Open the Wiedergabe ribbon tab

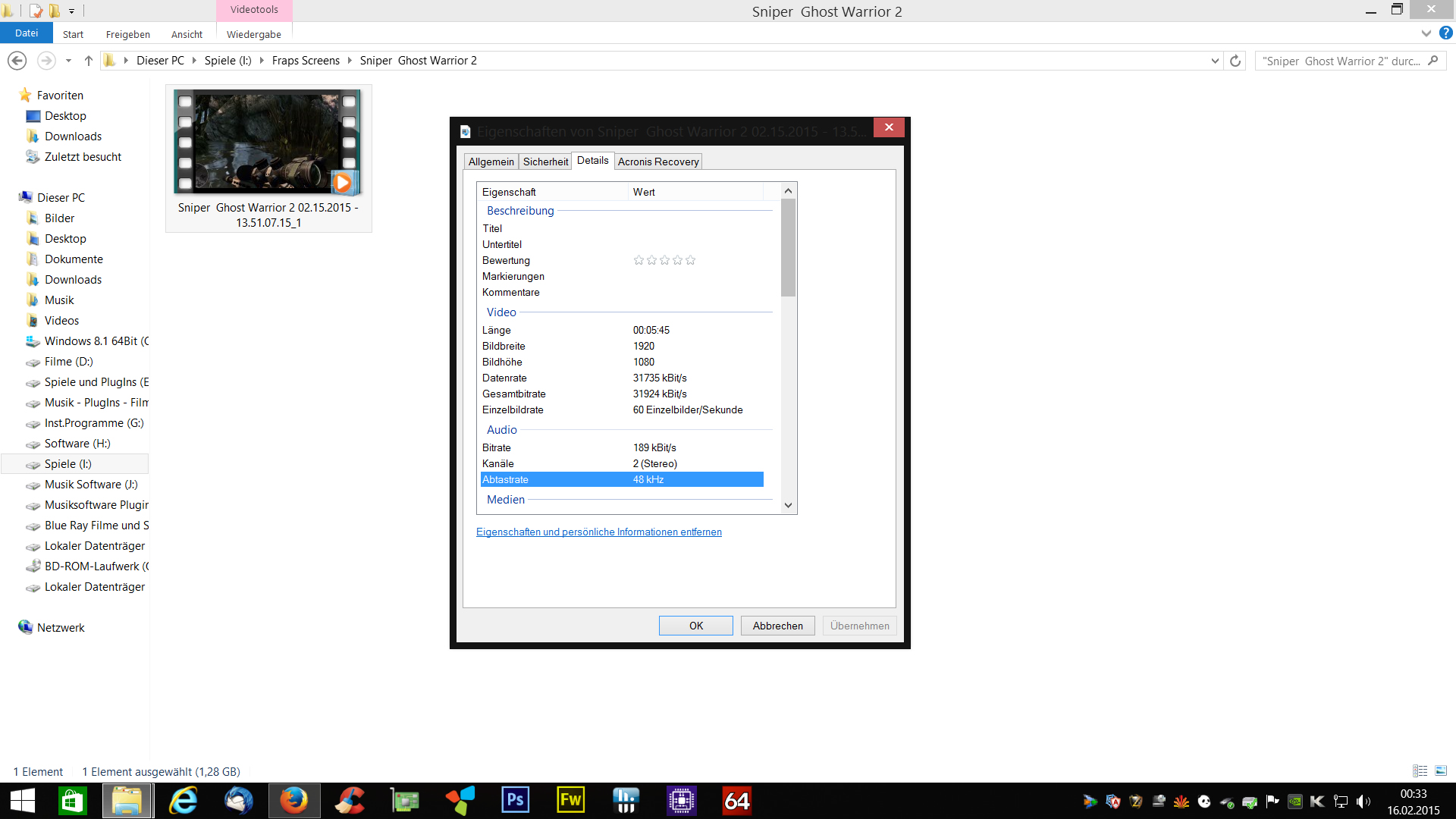point(253,34)
